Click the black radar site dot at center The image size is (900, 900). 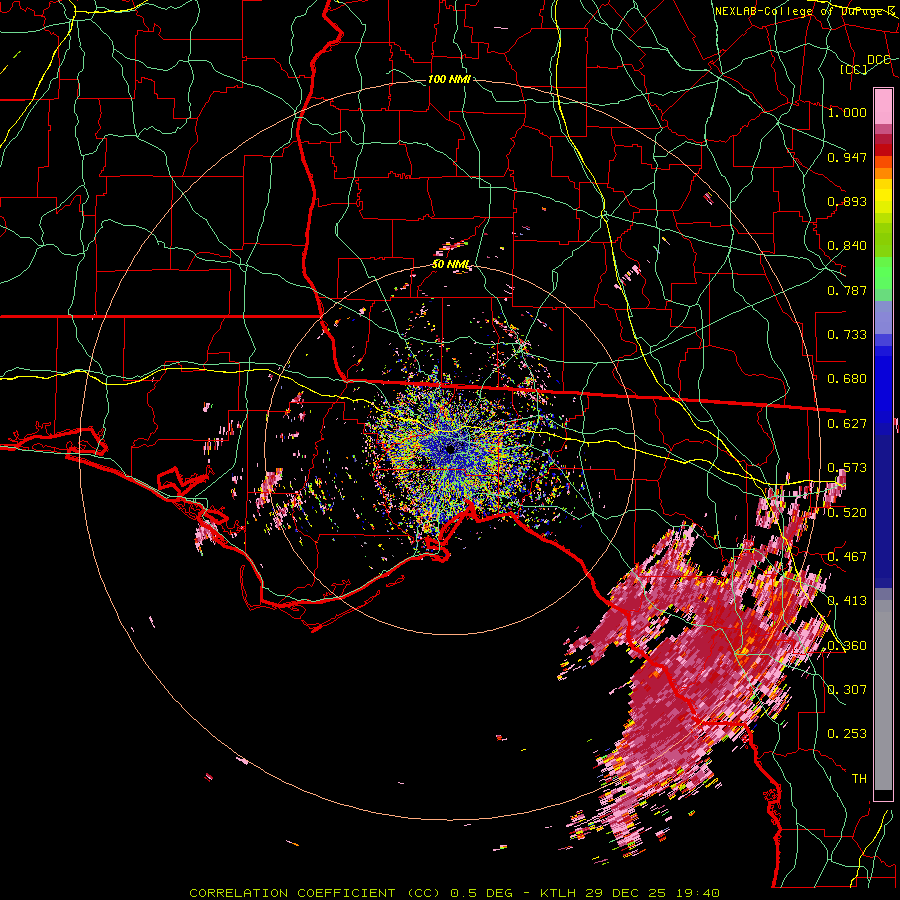[451, 448]
